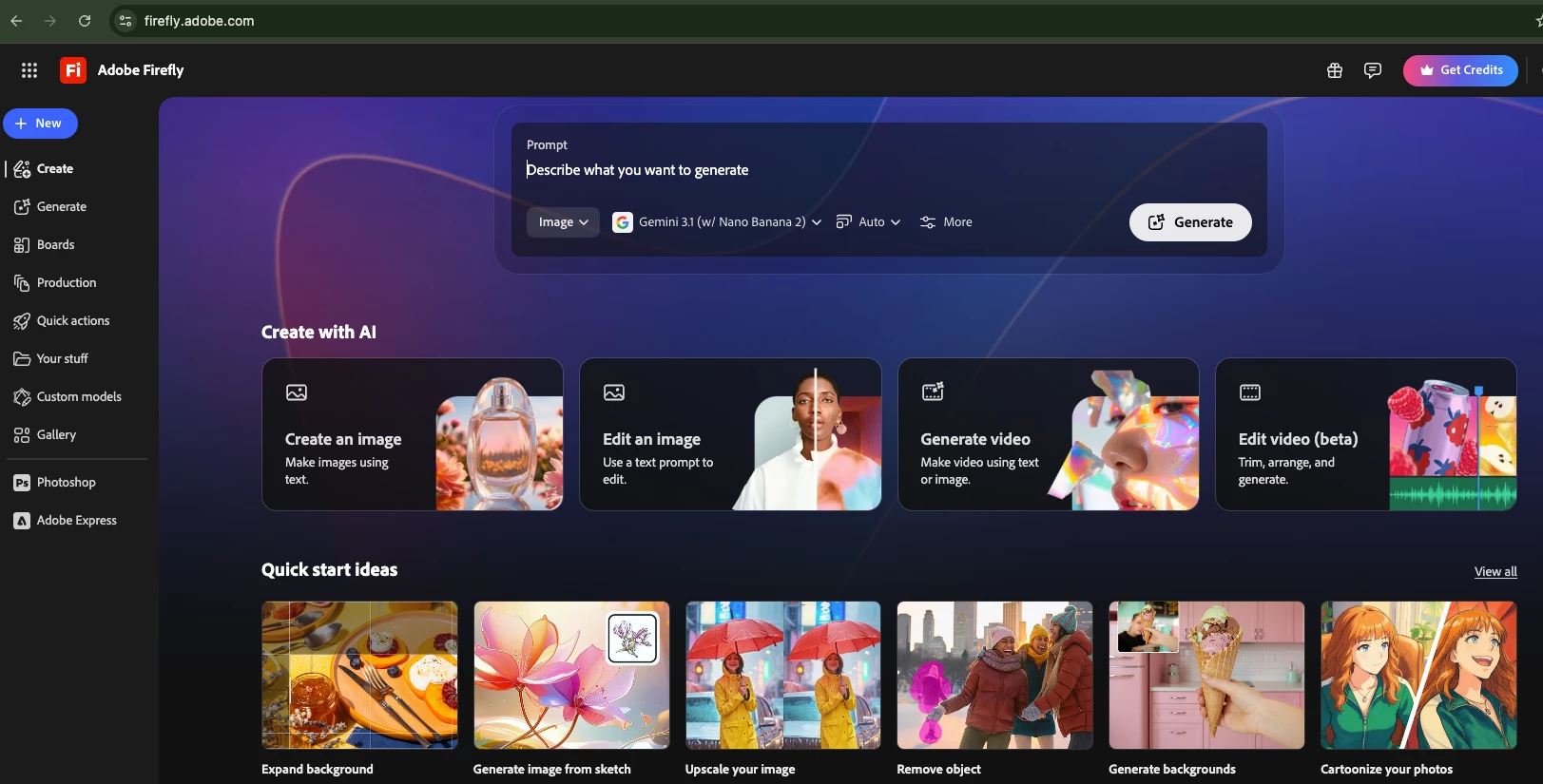Open the gift box rewards icon

[1335, 70]
